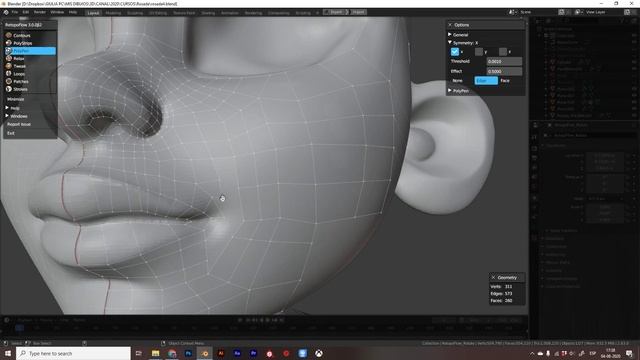The image size is (640, 360).
Task: Click the RetopoFlow 3.0.0 panel title
Action: [23, 25]
